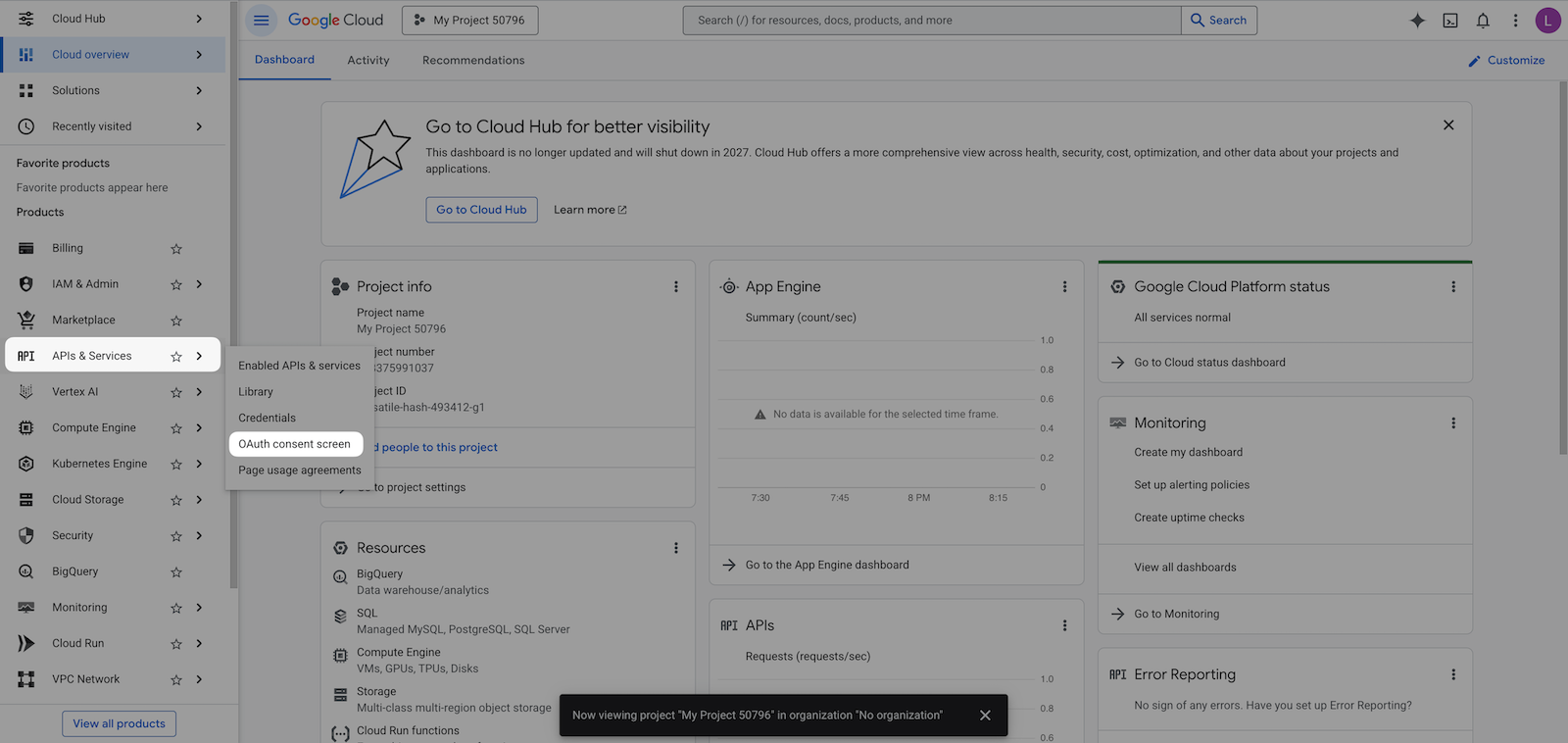Star the Kubernetes Engine product
The height and width of the screenshot is (743, 1568).
pyautogui.click(x=176, y=465)
